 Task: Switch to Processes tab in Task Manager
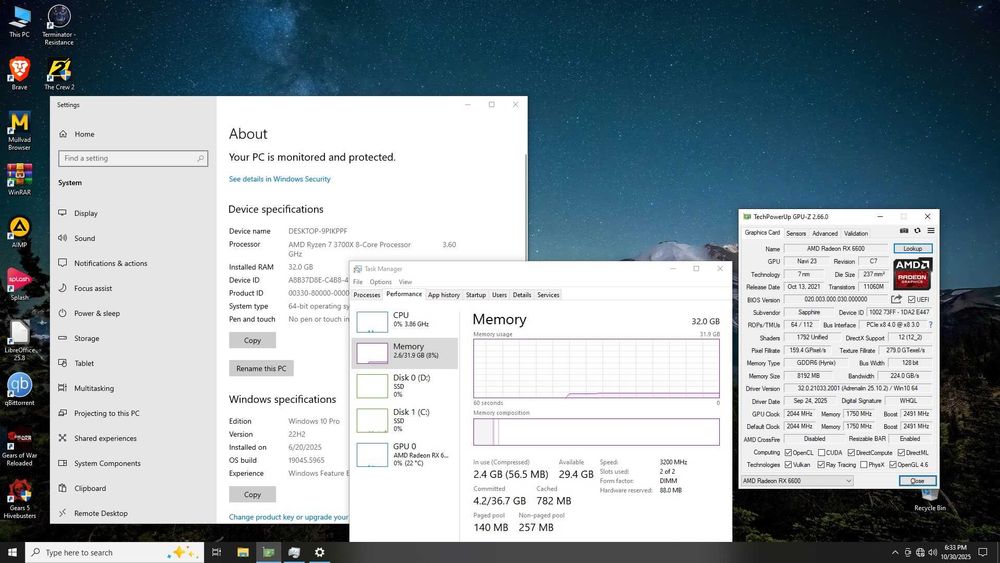point(367,295)
